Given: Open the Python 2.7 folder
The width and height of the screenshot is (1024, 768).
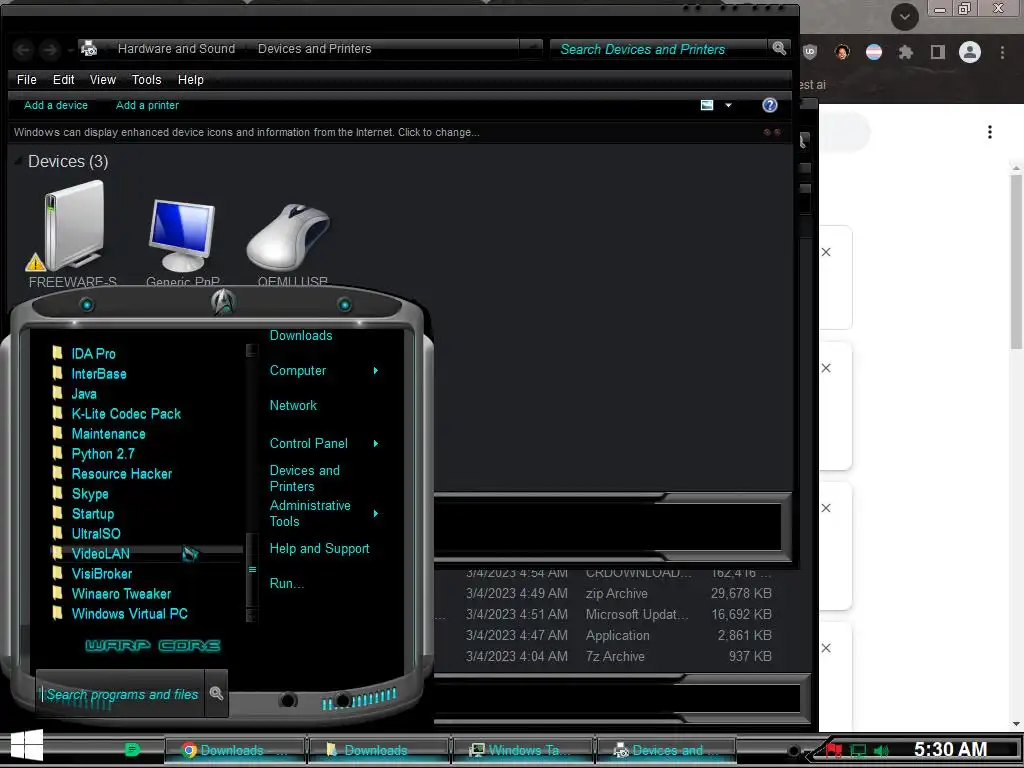Looking at the screenshot, I should (103, 454).
